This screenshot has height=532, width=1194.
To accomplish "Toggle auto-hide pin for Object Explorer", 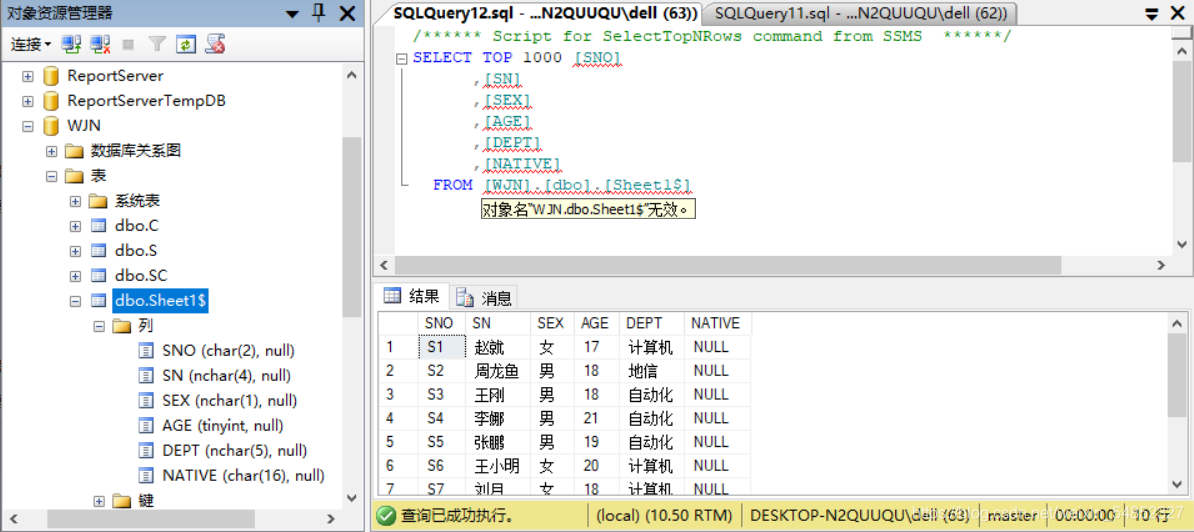I will [x=319, y=13].
